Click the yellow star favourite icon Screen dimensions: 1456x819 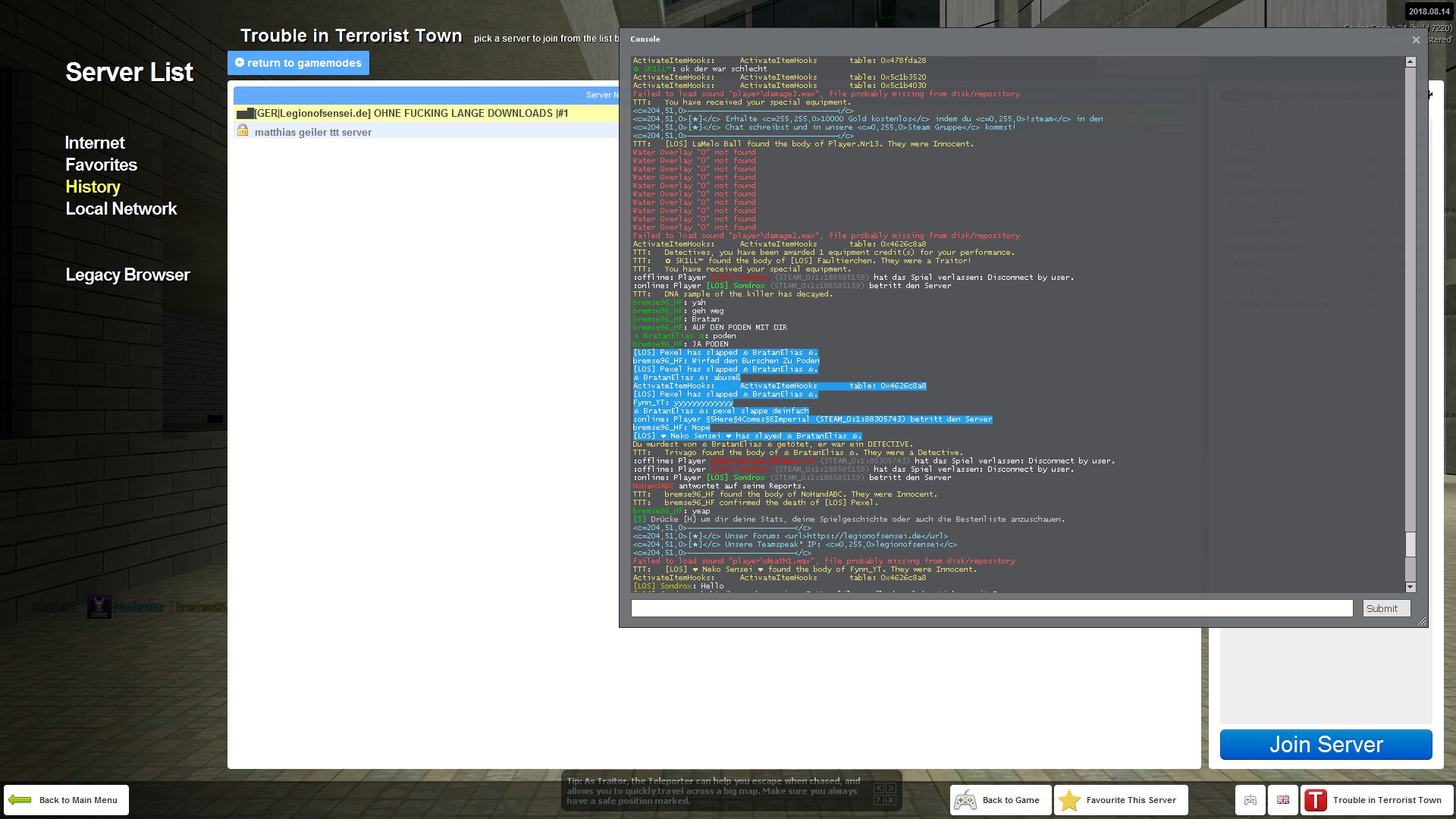coord(1069,800)
